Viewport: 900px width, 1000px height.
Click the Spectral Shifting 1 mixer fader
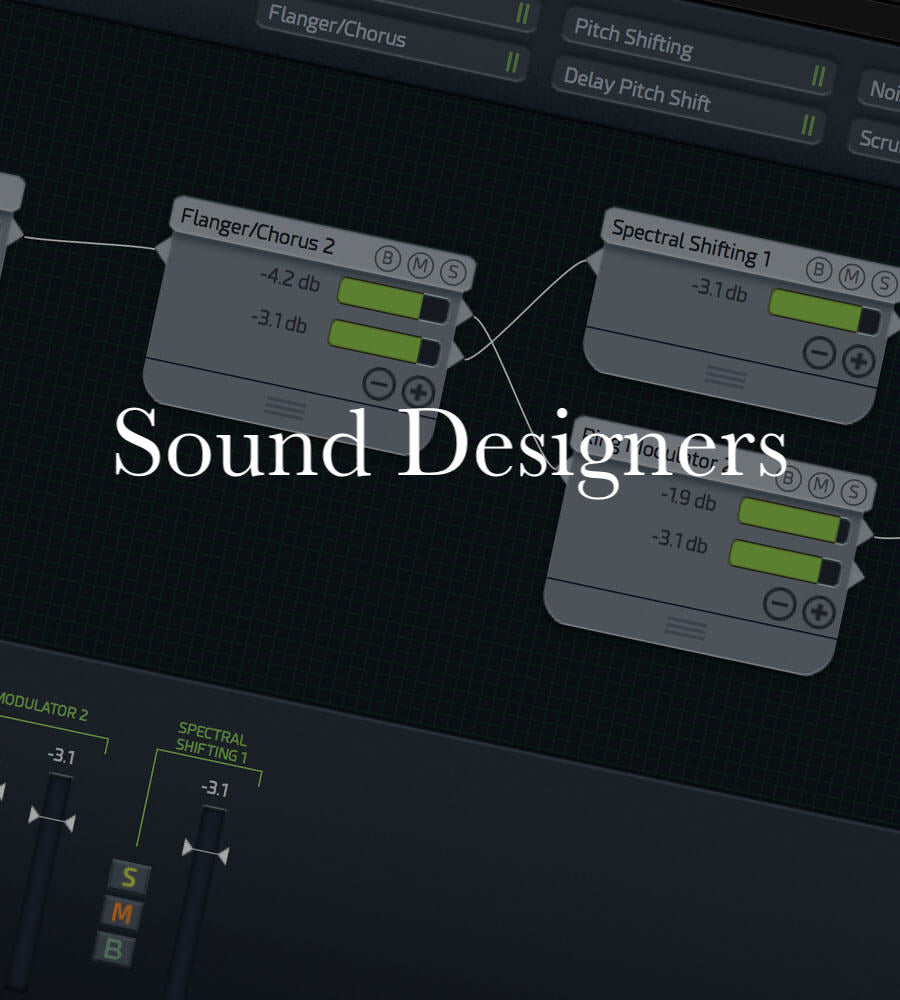(206, 853)
